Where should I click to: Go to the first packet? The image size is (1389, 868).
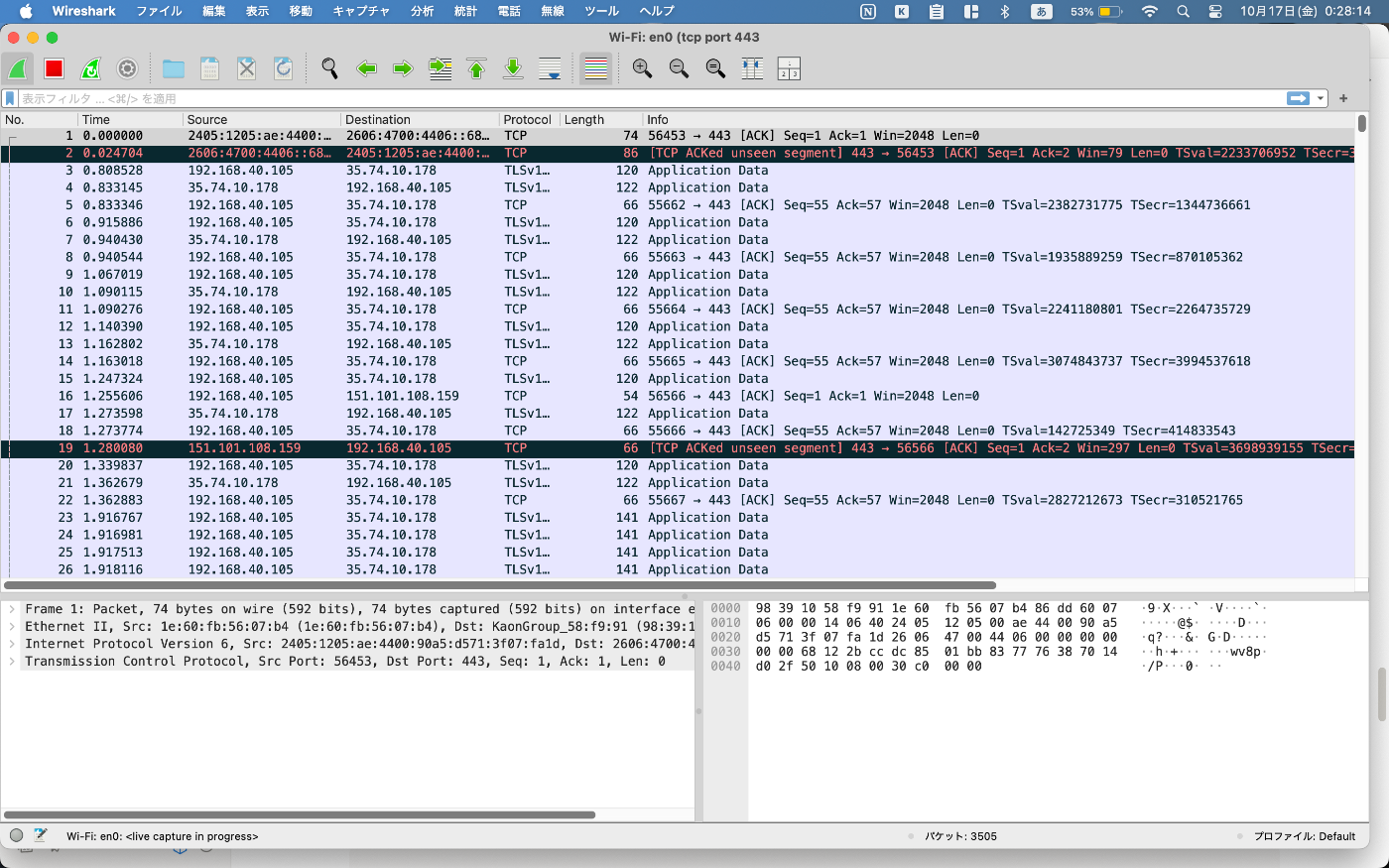[476, 68]
